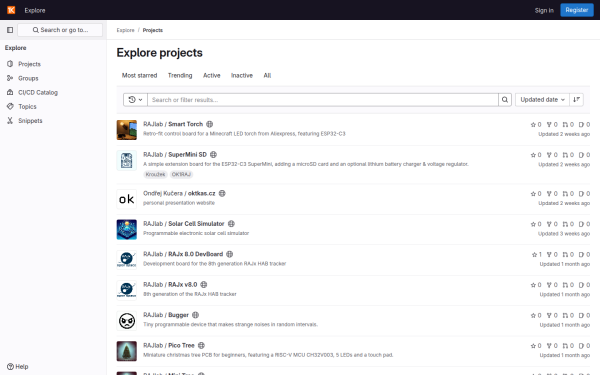Click the Sign in link

[x=544, y=10]
